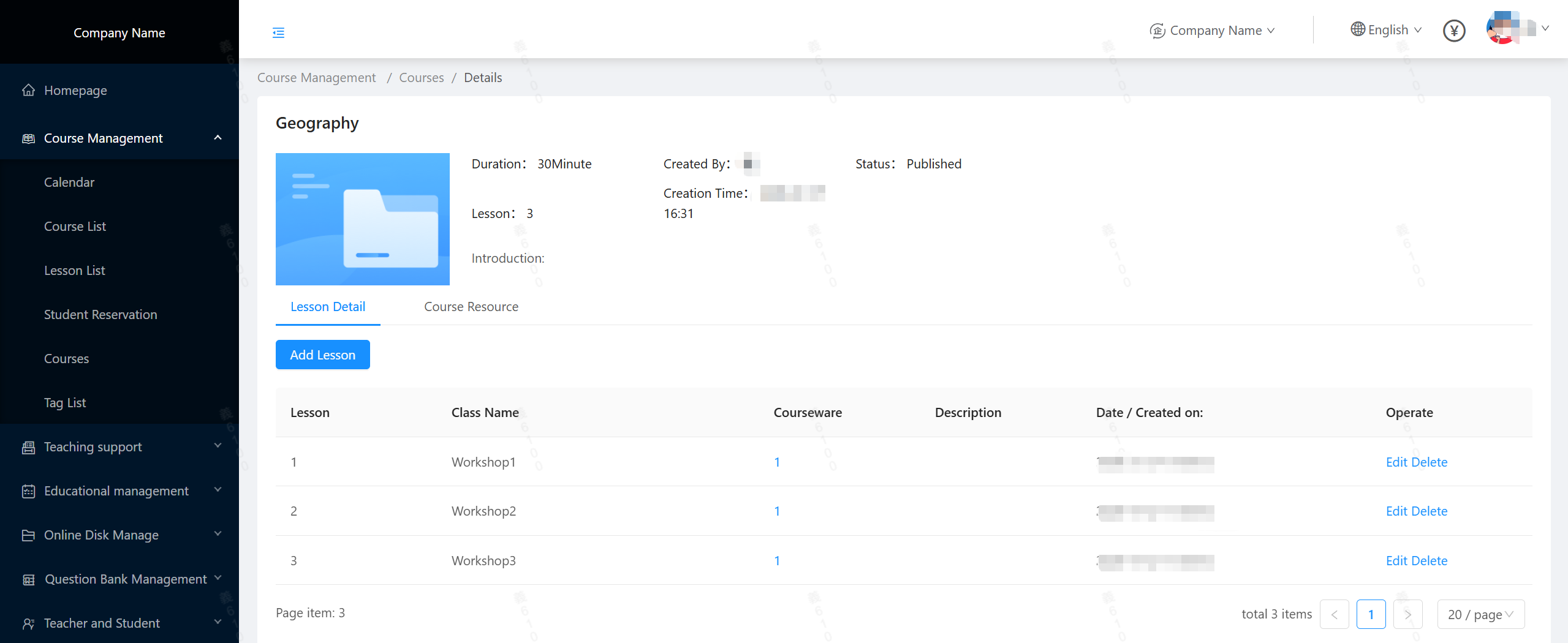Click the Online Disk Manage folder icon
This screenshot has height=643, width=1568.
(x=28, y=536)
